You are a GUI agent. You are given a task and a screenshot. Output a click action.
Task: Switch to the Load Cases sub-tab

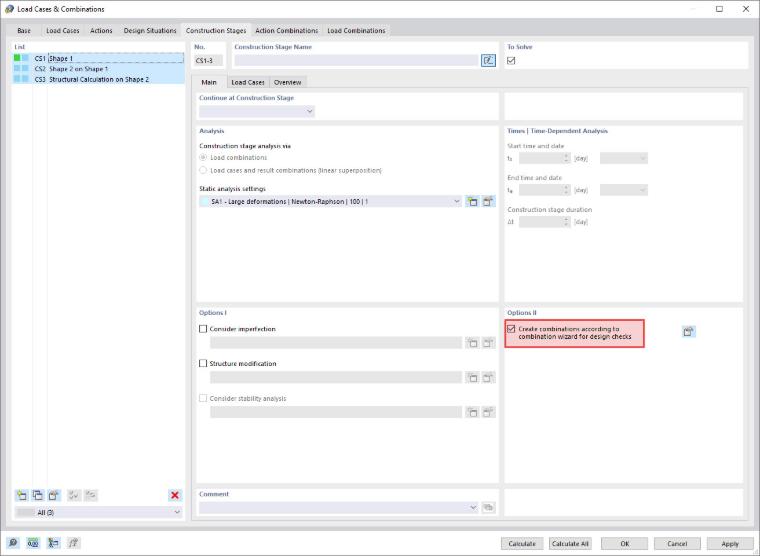[x=248, y=82]
